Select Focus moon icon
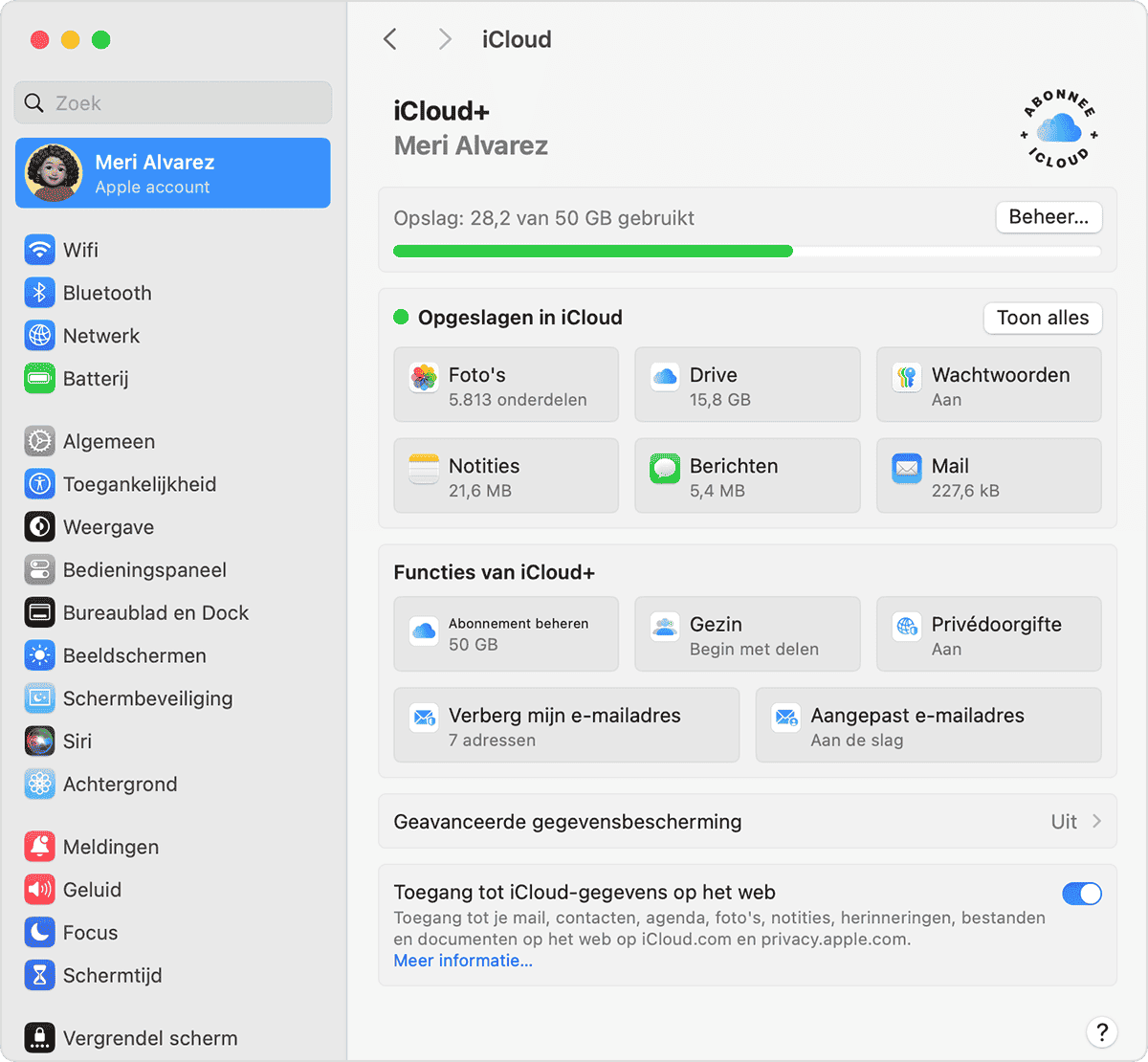Image resolution: width=1148 pixels, height=1062 pixels. point(39,933)
